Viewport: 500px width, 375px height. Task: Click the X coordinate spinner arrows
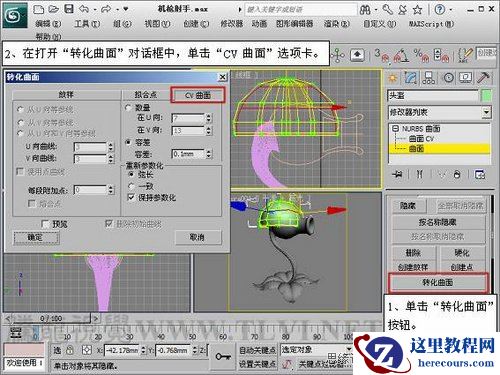coord(143,350)
